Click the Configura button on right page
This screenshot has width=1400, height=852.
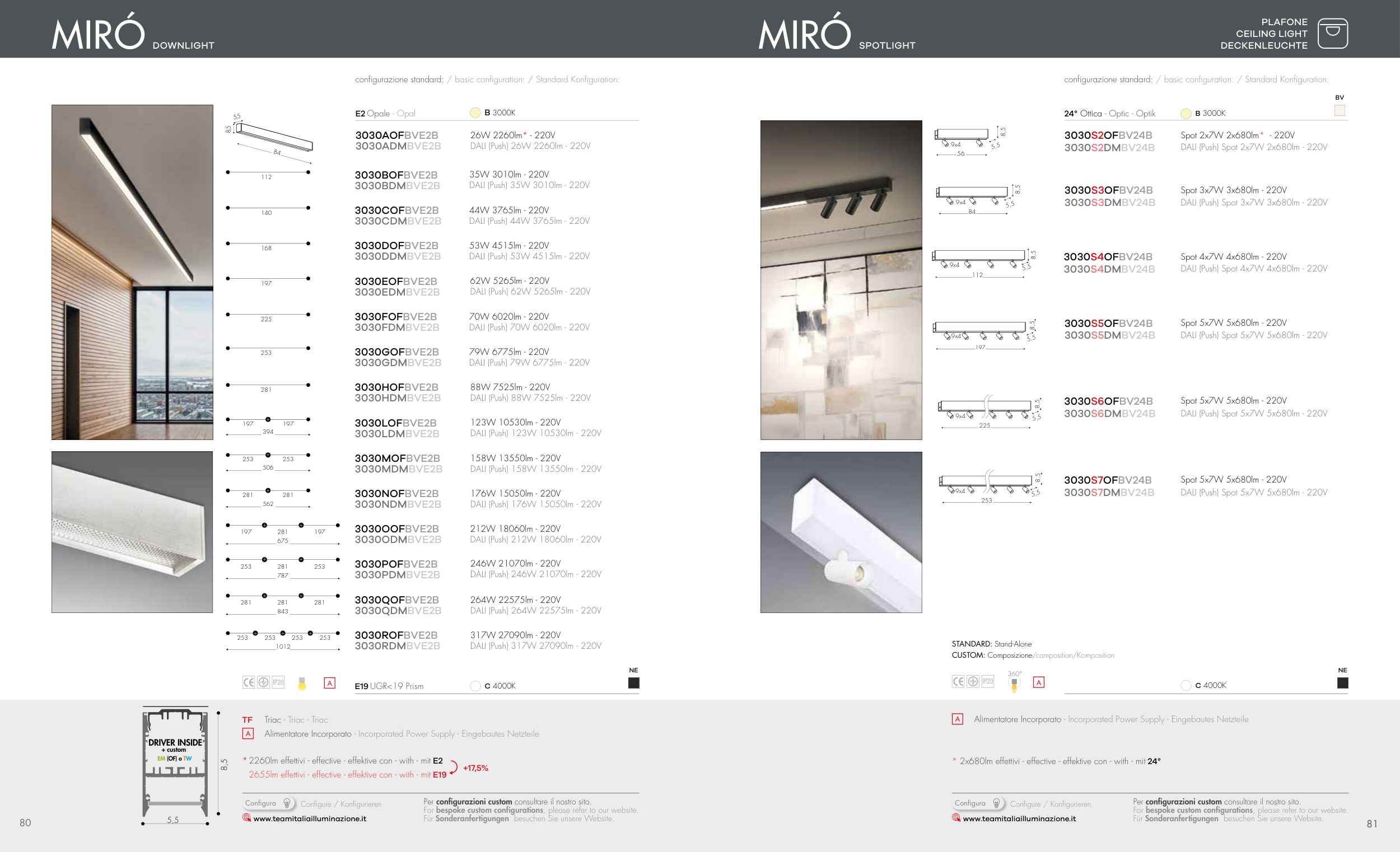coord(977,803)
